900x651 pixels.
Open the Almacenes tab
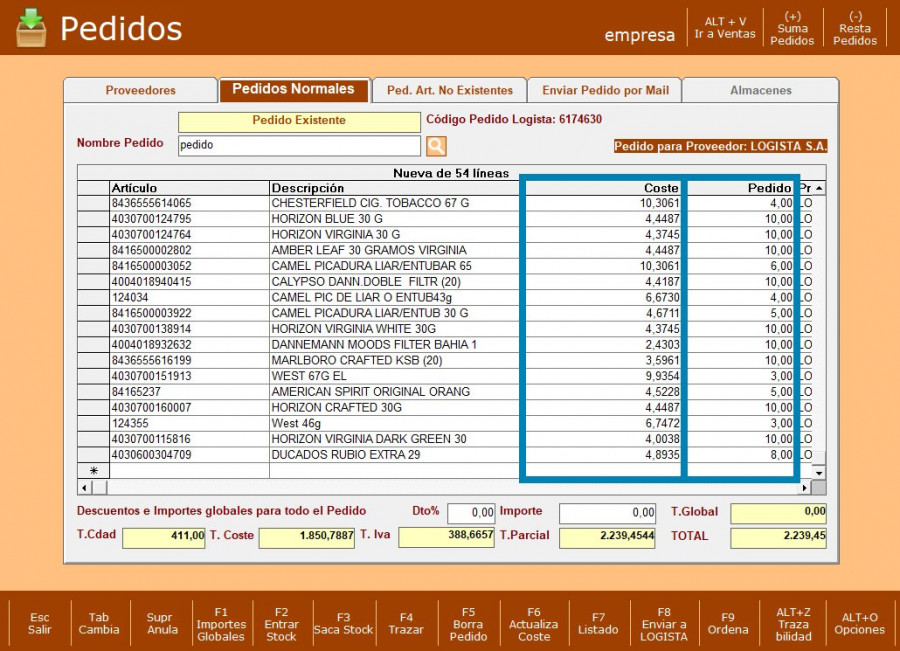pyautogui.click(x=760, y=90)
